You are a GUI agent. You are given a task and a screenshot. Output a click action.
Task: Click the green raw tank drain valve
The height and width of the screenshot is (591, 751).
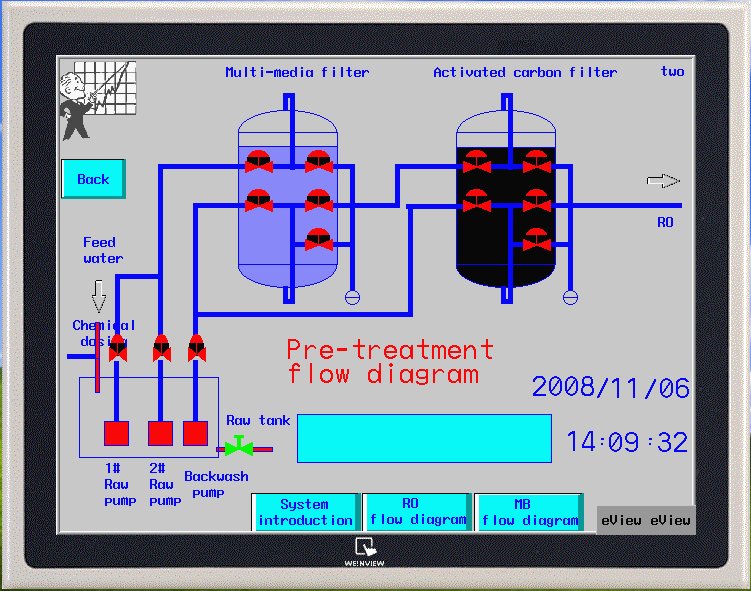(239, 446)
